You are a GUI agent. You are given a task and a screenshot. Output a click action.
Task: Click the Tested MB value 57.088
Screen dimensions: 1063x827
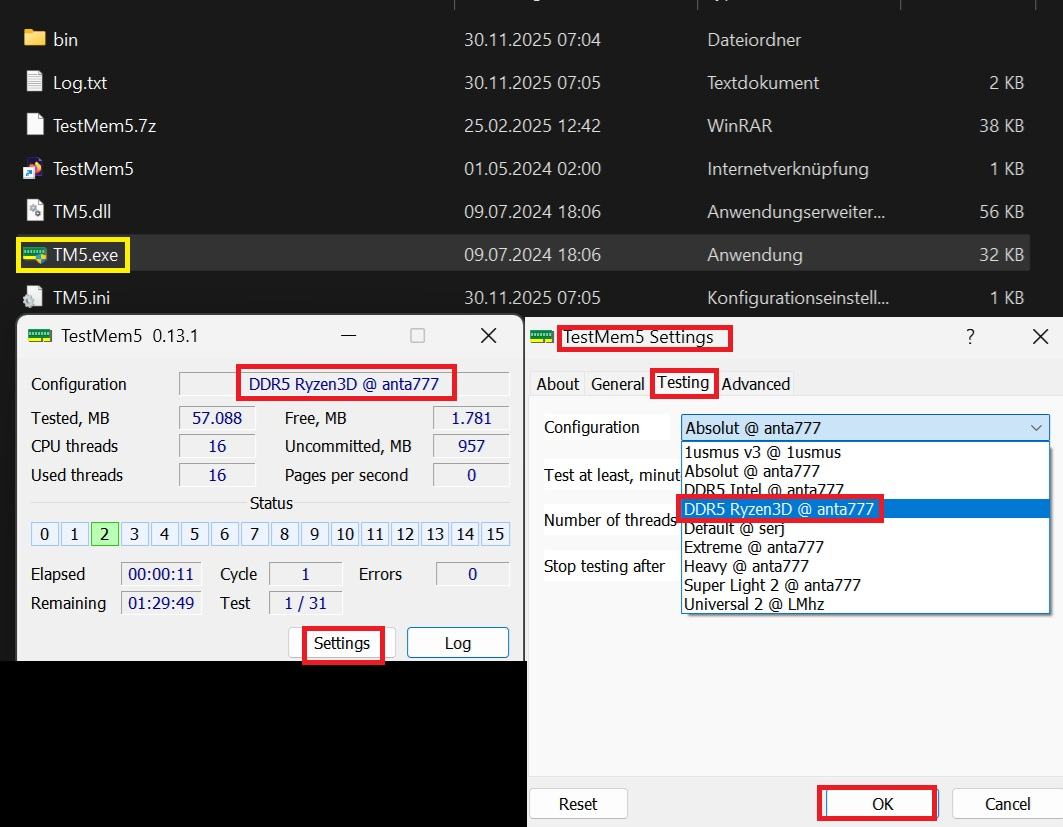tap(217, 418)
